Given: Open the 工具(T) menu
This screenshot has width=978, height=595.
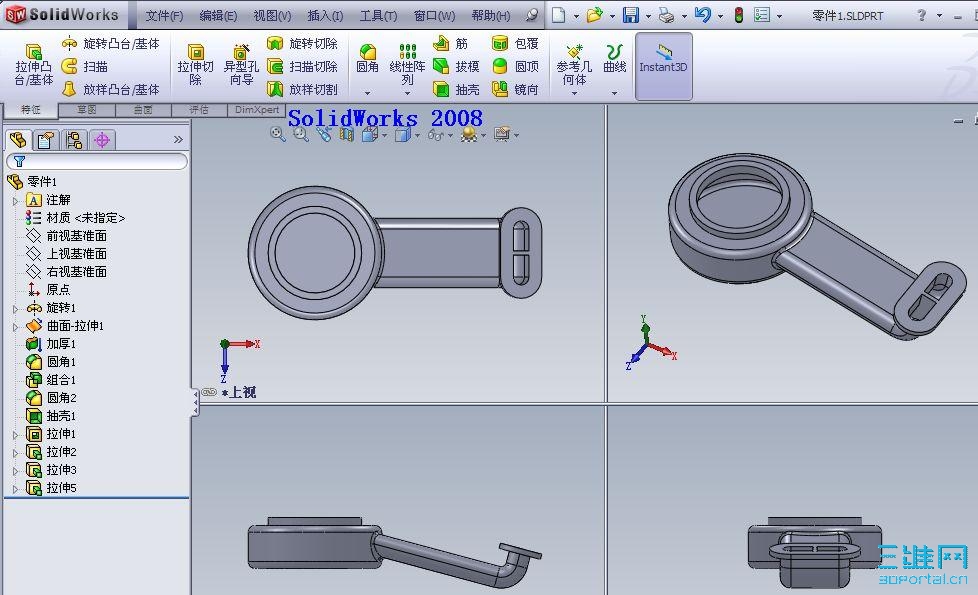Looking at the screenshot, I should click(378, 16).
